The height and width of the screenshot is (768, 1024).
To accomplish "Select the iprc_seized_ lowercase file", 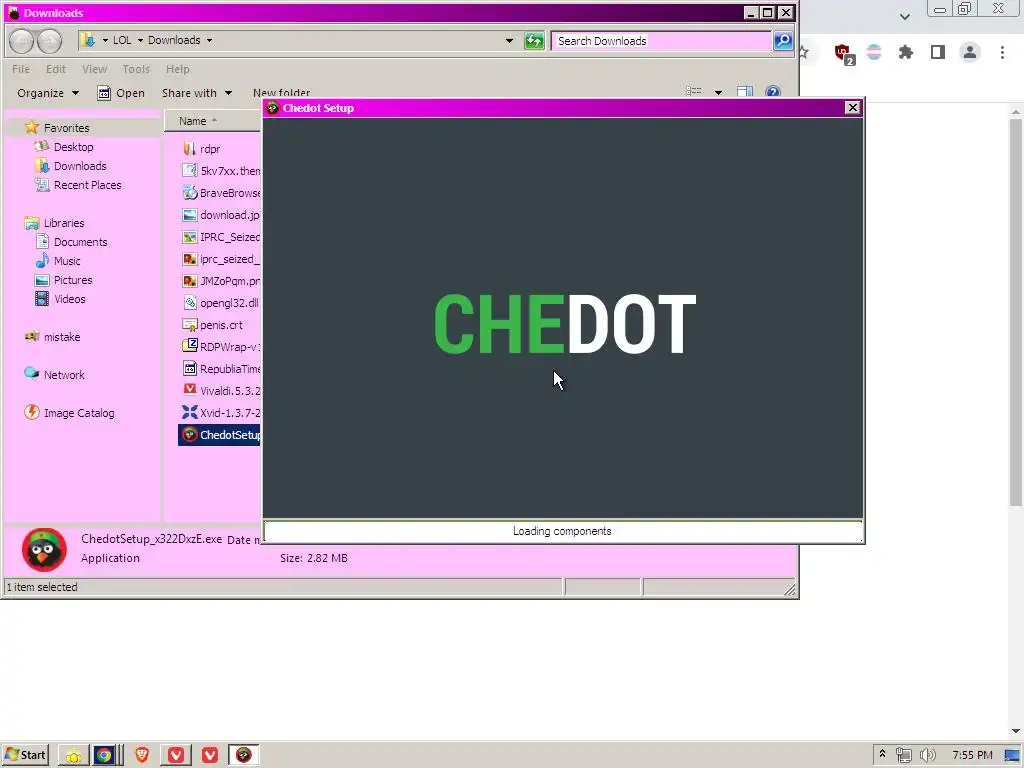I will coord(221,259).
